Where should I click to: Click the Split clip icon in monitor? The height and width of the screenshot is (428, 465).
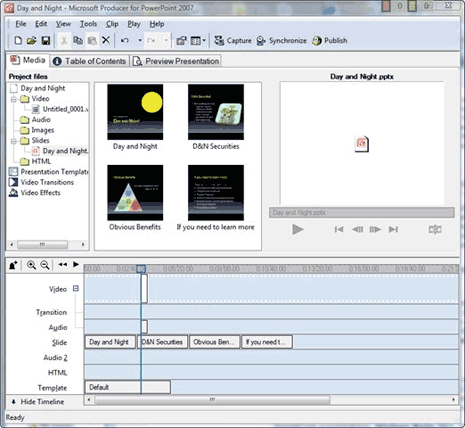[435, 229]
